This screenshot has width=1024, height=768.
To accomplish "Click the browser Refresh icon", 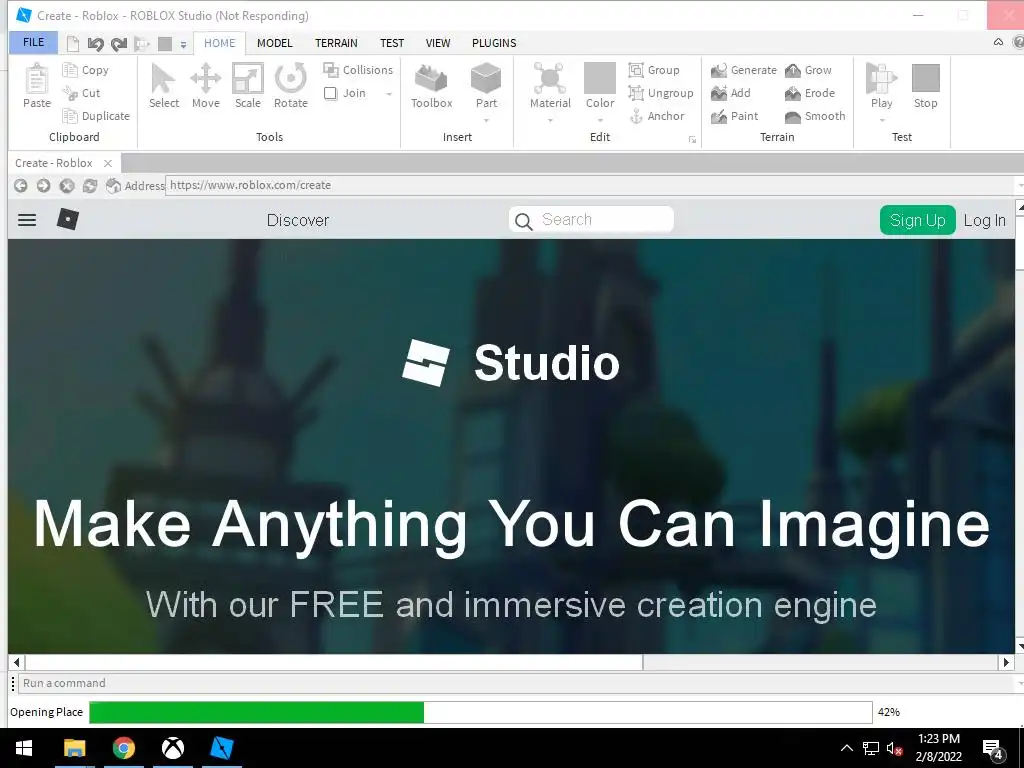I will point(89,185).
